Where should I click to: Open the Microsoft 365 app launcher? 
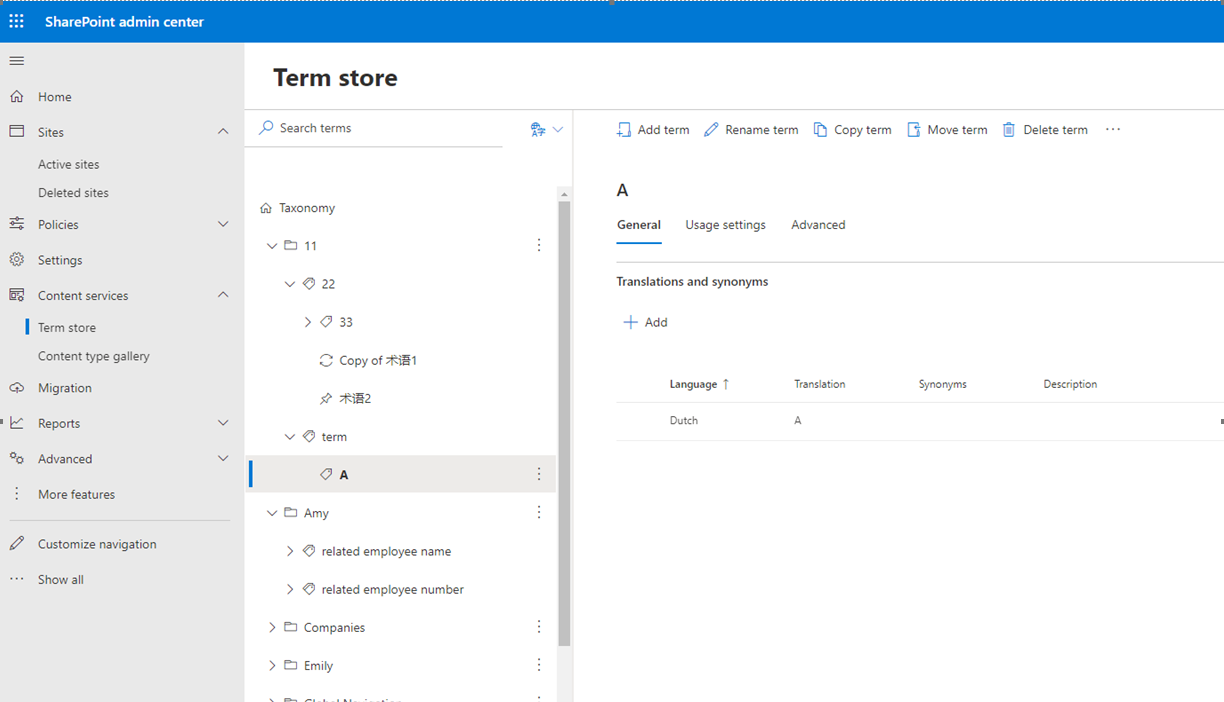(16, 20)
